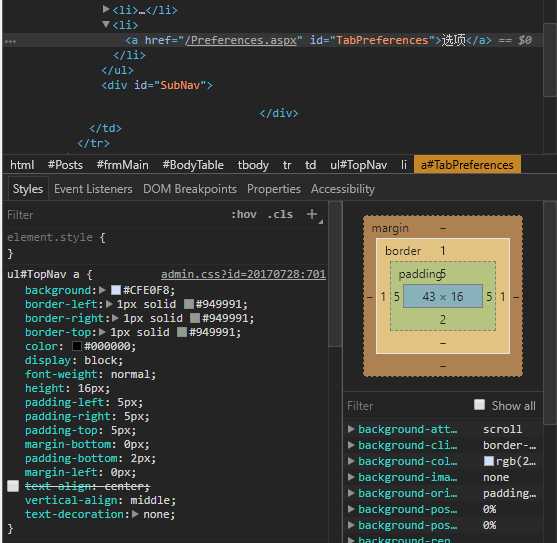Expand background-image computed property
The height and width of the screenshot is (543, 557).
coord(351,477)
